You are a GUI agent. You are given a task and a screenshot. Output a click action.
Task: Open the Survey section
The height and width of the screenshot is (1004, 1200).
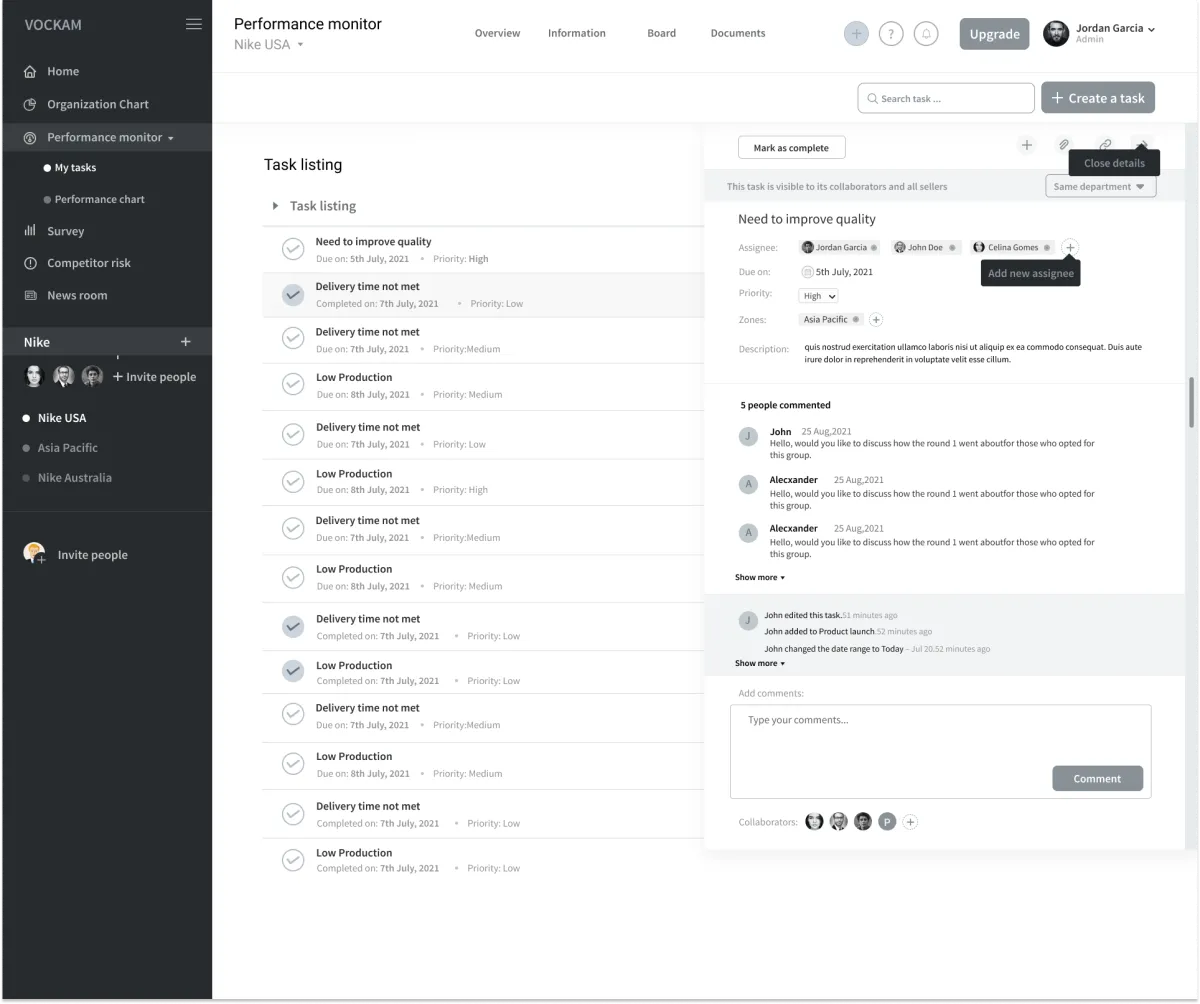54,231
